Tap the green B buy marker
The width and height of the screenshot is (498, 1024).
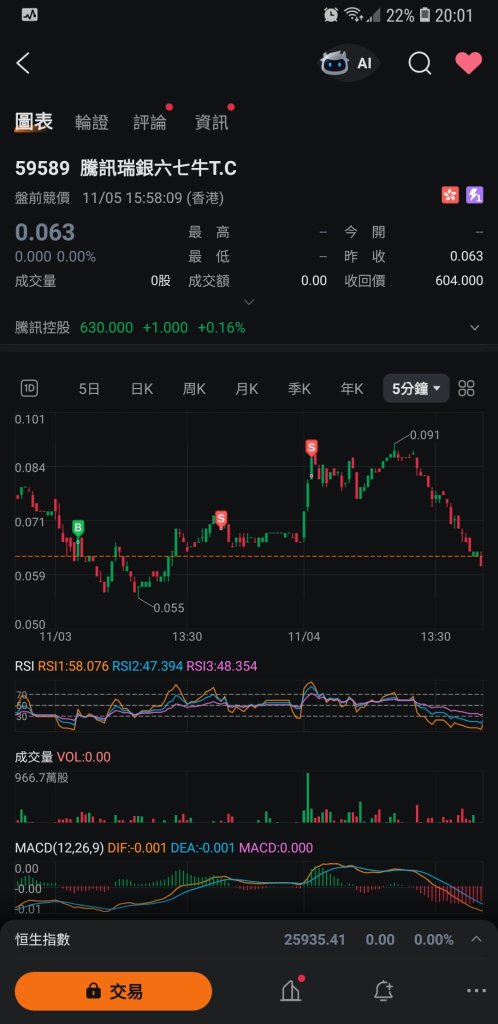coord(78,527)
